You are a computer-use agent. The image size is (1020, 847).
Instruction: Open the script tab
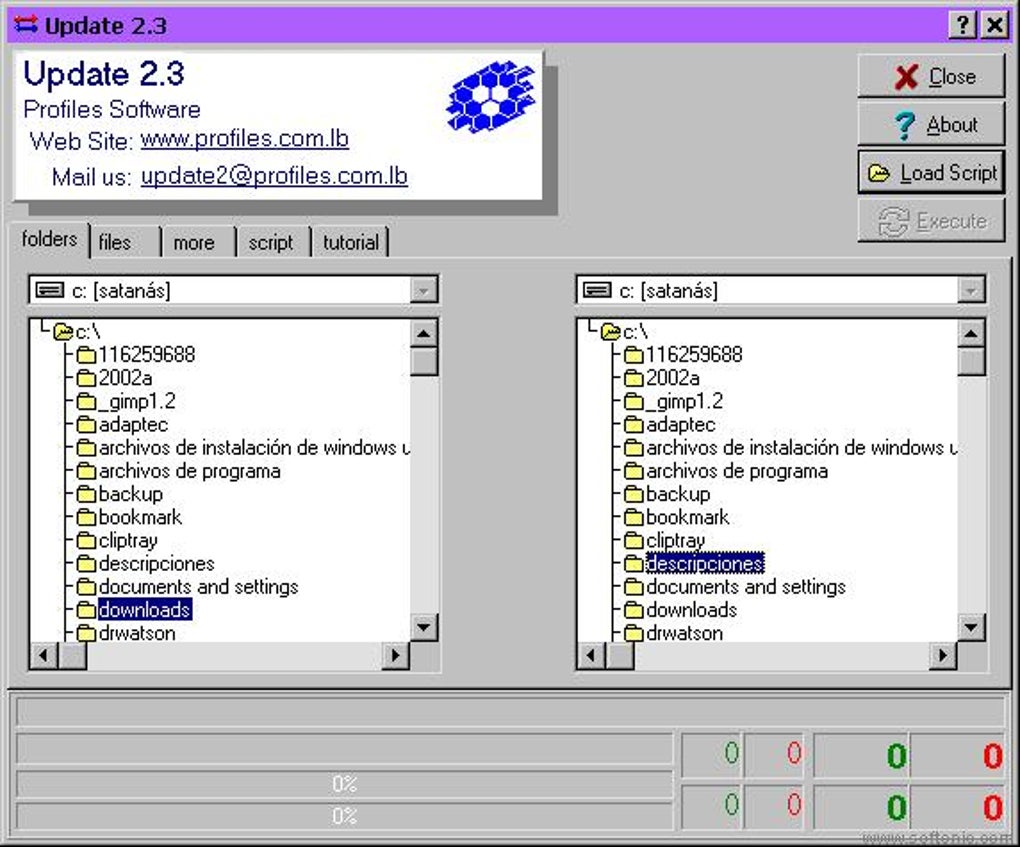pos(271,243)
